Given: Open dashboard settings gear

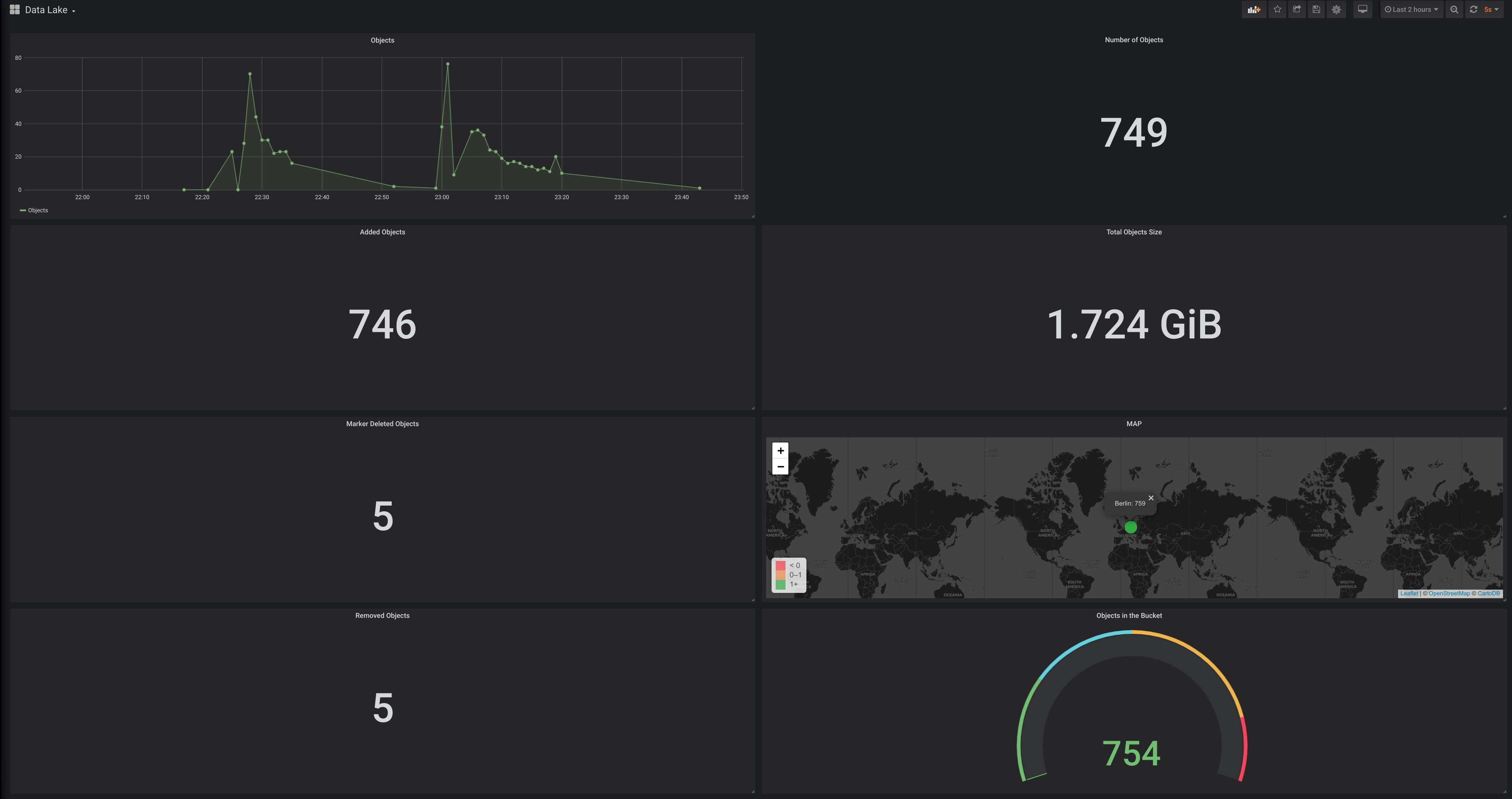Looking at the screenshot, I should click(x=1337, y=9).
